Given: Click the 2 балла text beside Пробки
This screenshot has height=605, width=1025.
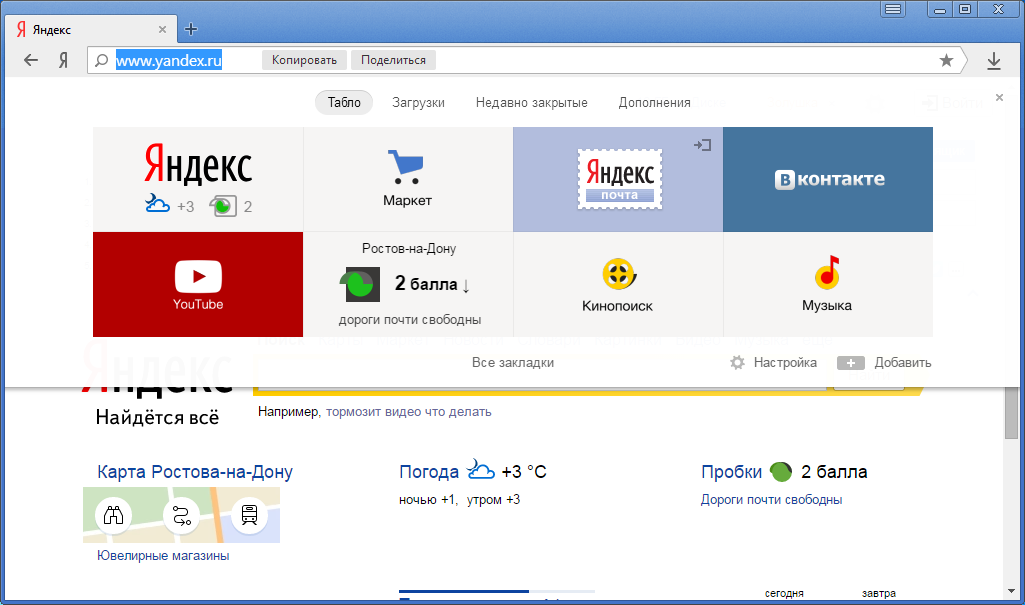Looking at the screenshot, I should pyautogui.click(x=834, y=472).
